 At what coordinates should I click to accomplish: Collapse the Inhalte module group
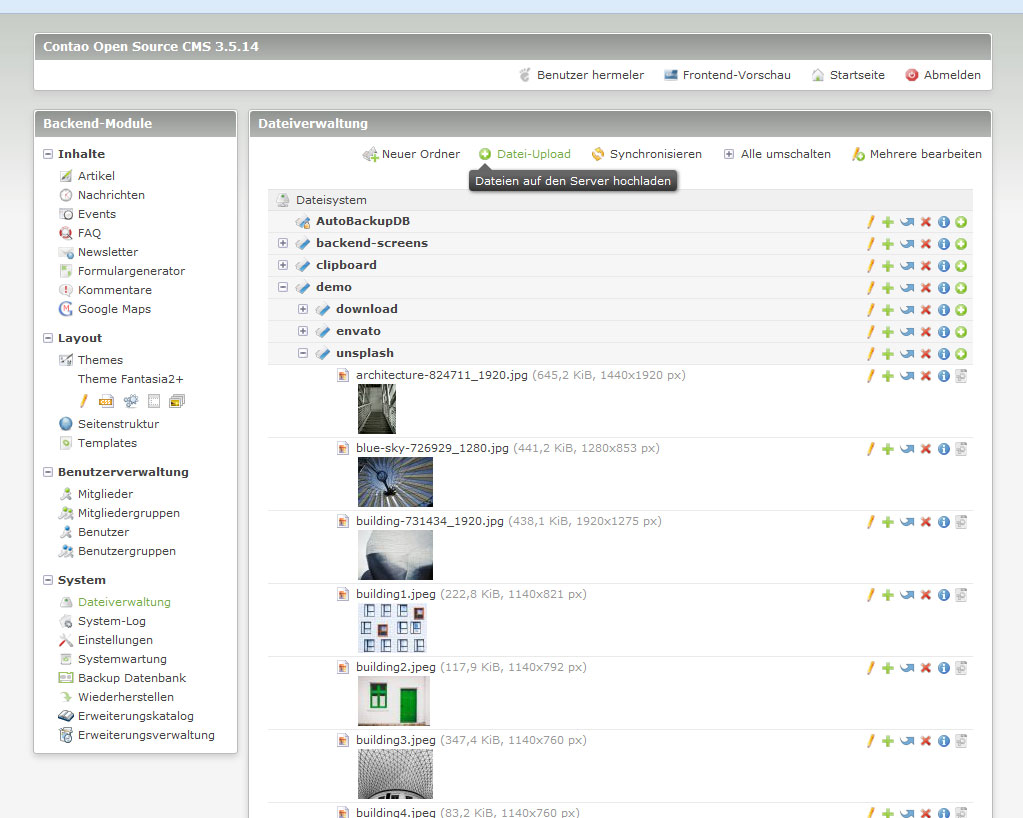48,154
